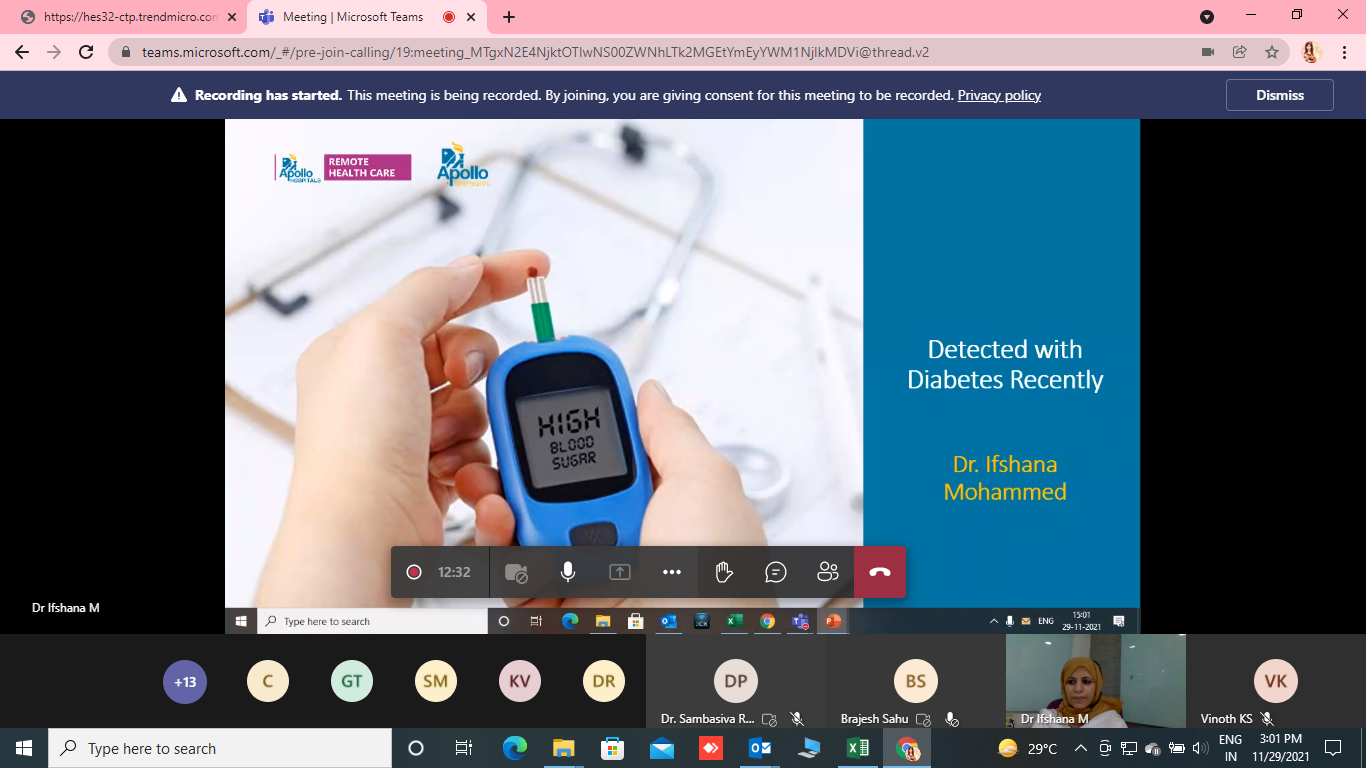Bookmark this page with star icon

[1272, 52]
